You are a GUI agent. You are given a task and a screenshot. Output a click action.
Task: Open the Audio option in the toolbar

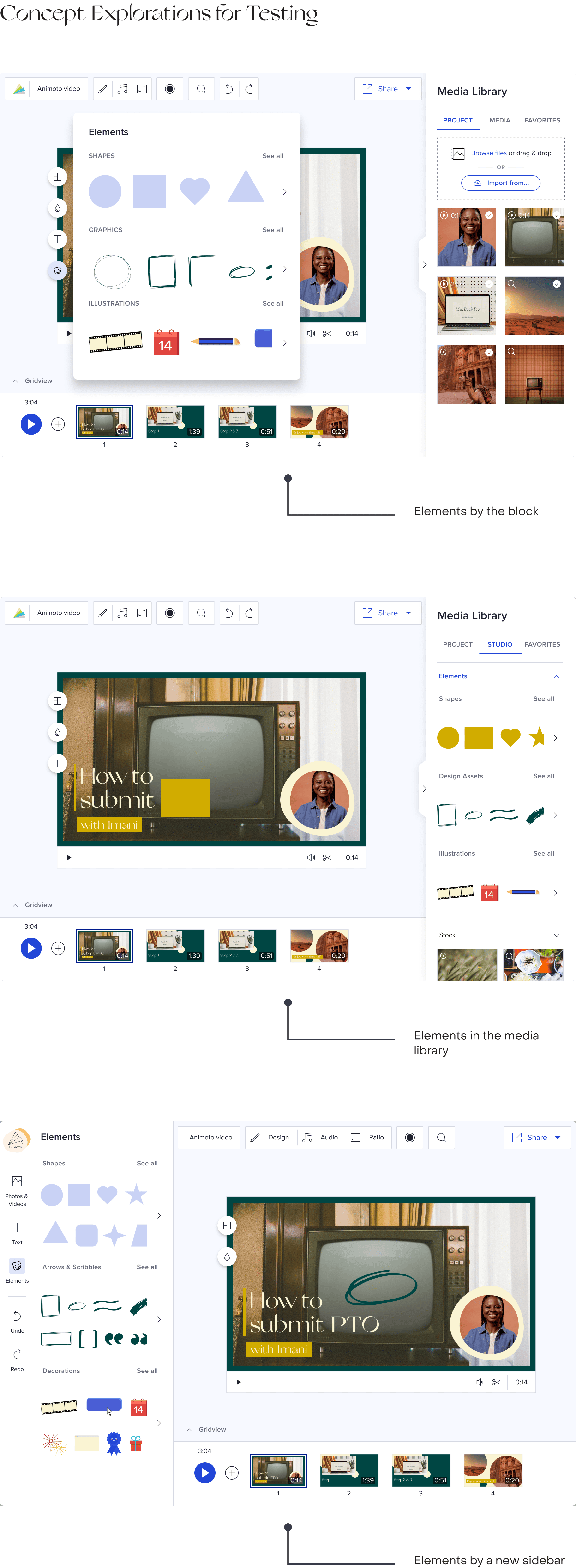pyautogui.click(x=321, y=1138)
